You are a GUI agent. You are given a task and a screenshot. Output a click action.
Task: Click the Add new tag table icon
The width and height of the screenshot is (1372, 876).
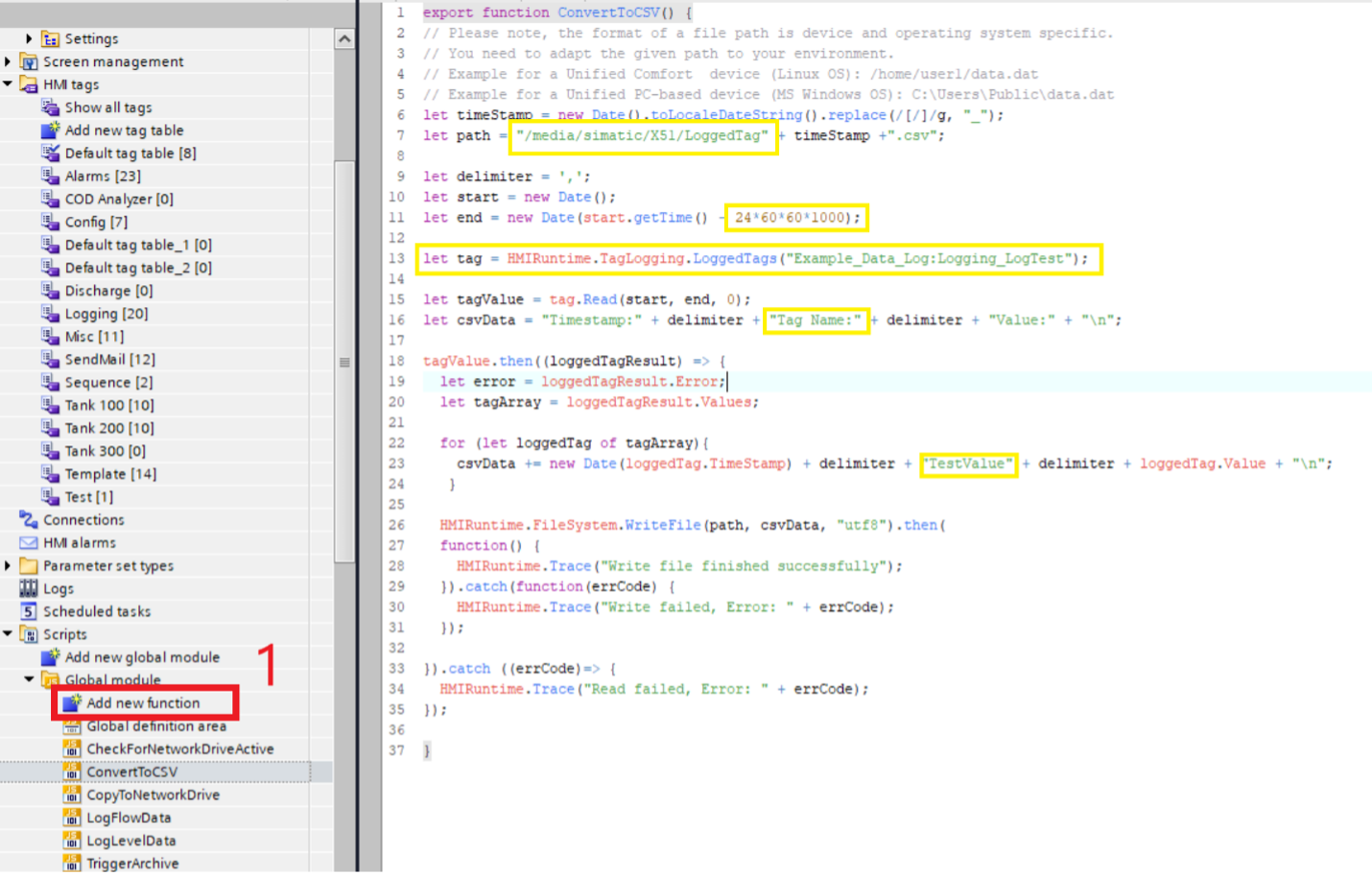(51, 130)
